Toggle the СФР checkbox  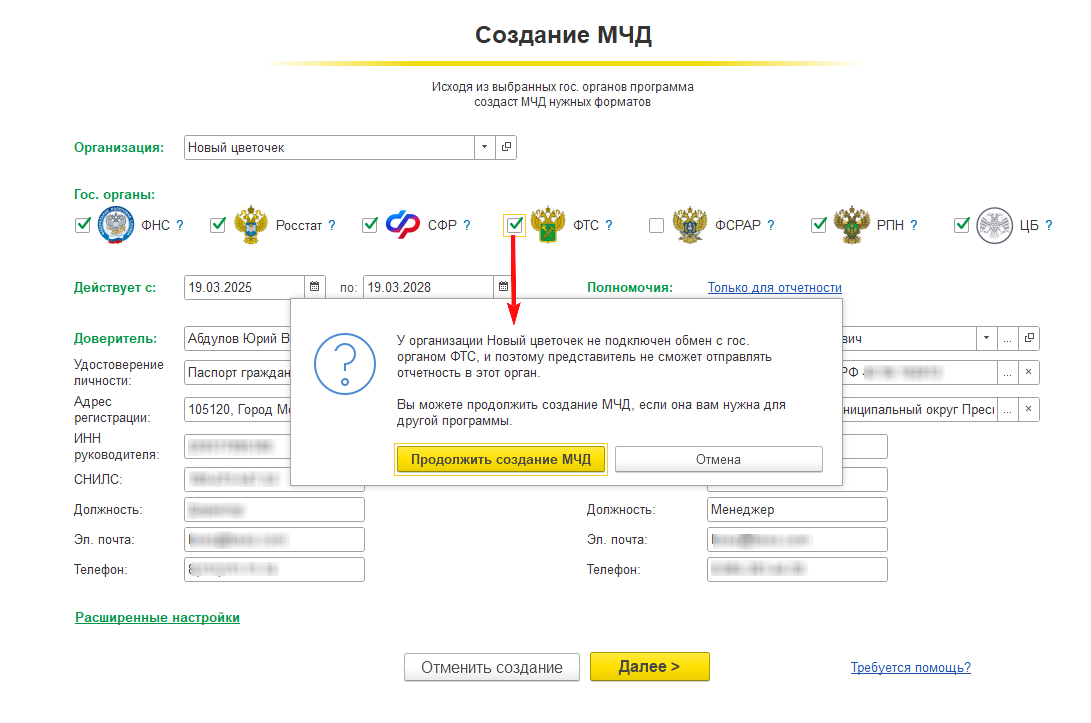pyautogui.click(x=370, y=225)
